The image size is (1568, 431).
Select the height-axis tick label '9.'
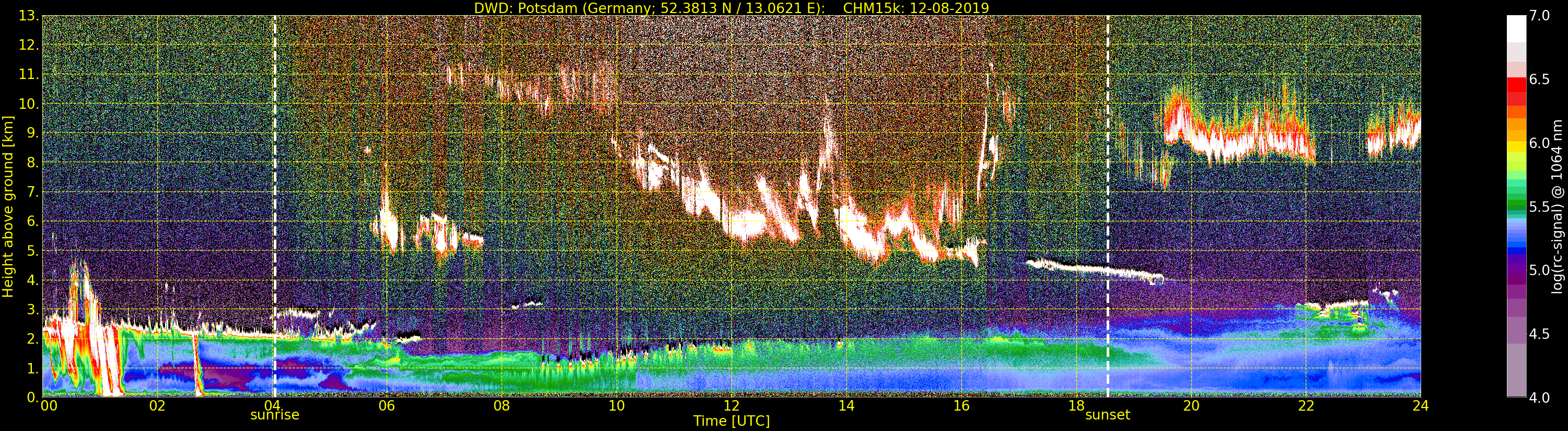33,133
